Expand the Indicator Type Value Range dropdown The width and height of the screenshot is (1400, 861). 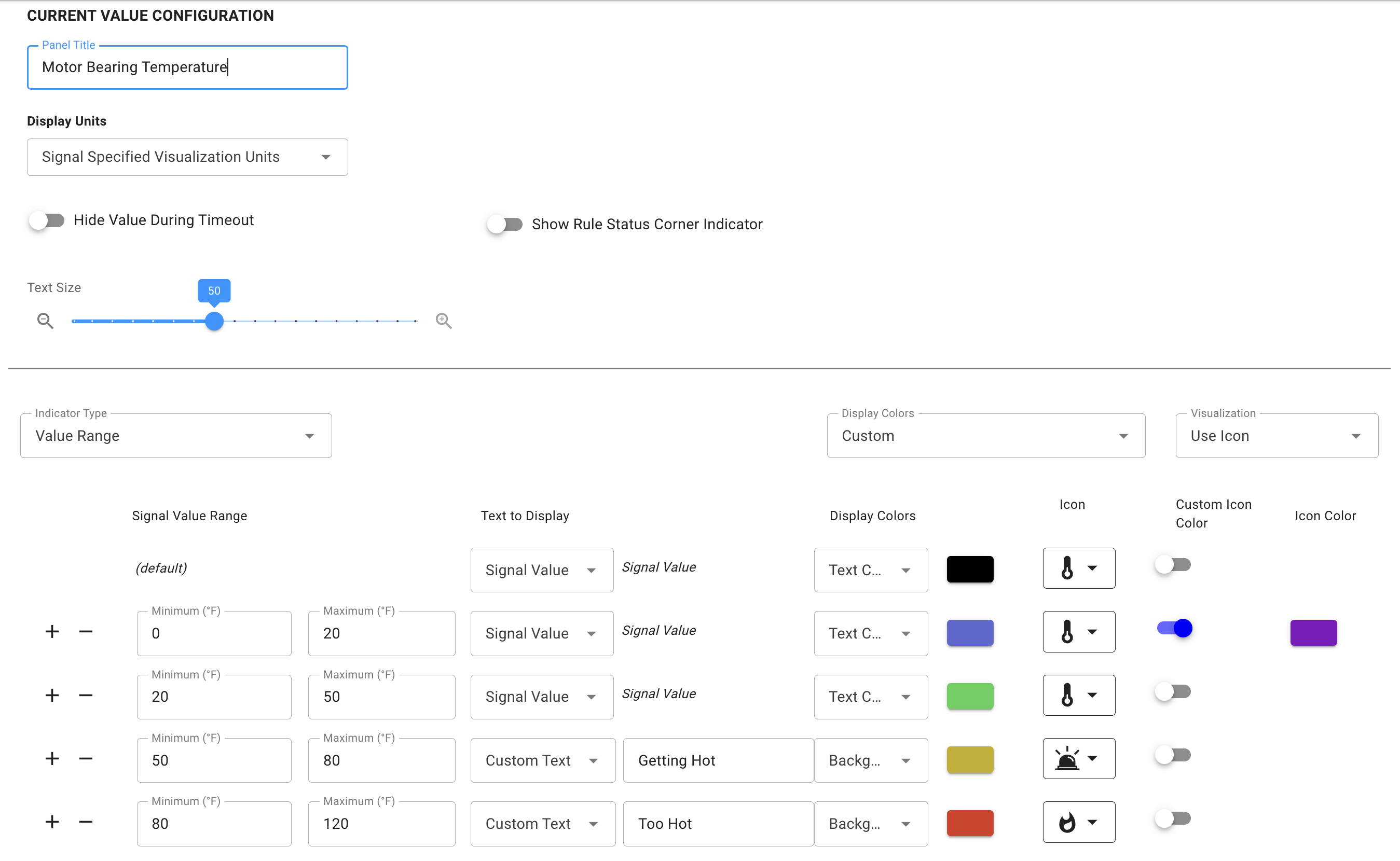pyautogui.click(x=175, y=436)
